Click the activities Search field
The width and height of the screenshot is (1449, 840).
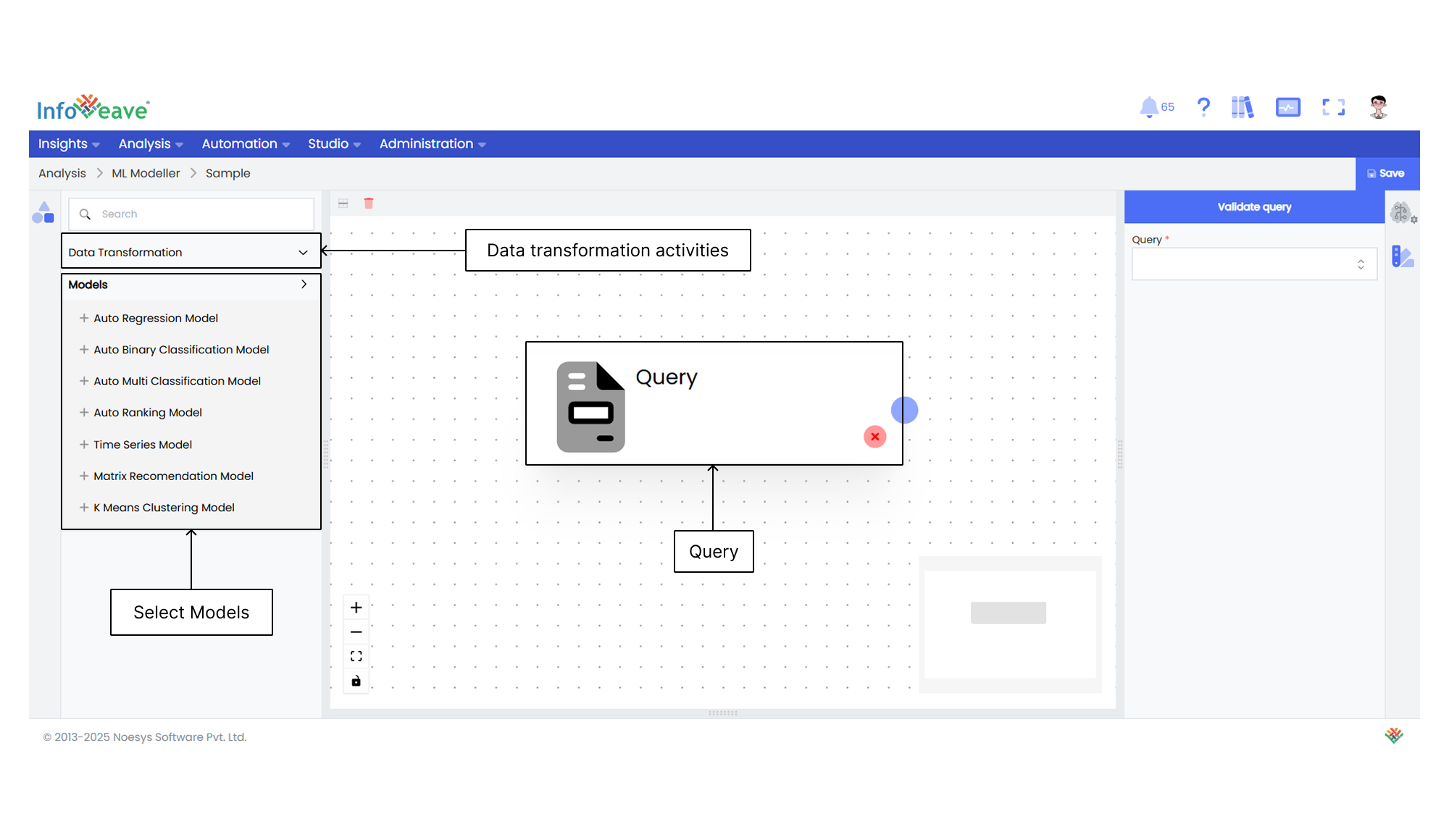click(x=191, y=214)
